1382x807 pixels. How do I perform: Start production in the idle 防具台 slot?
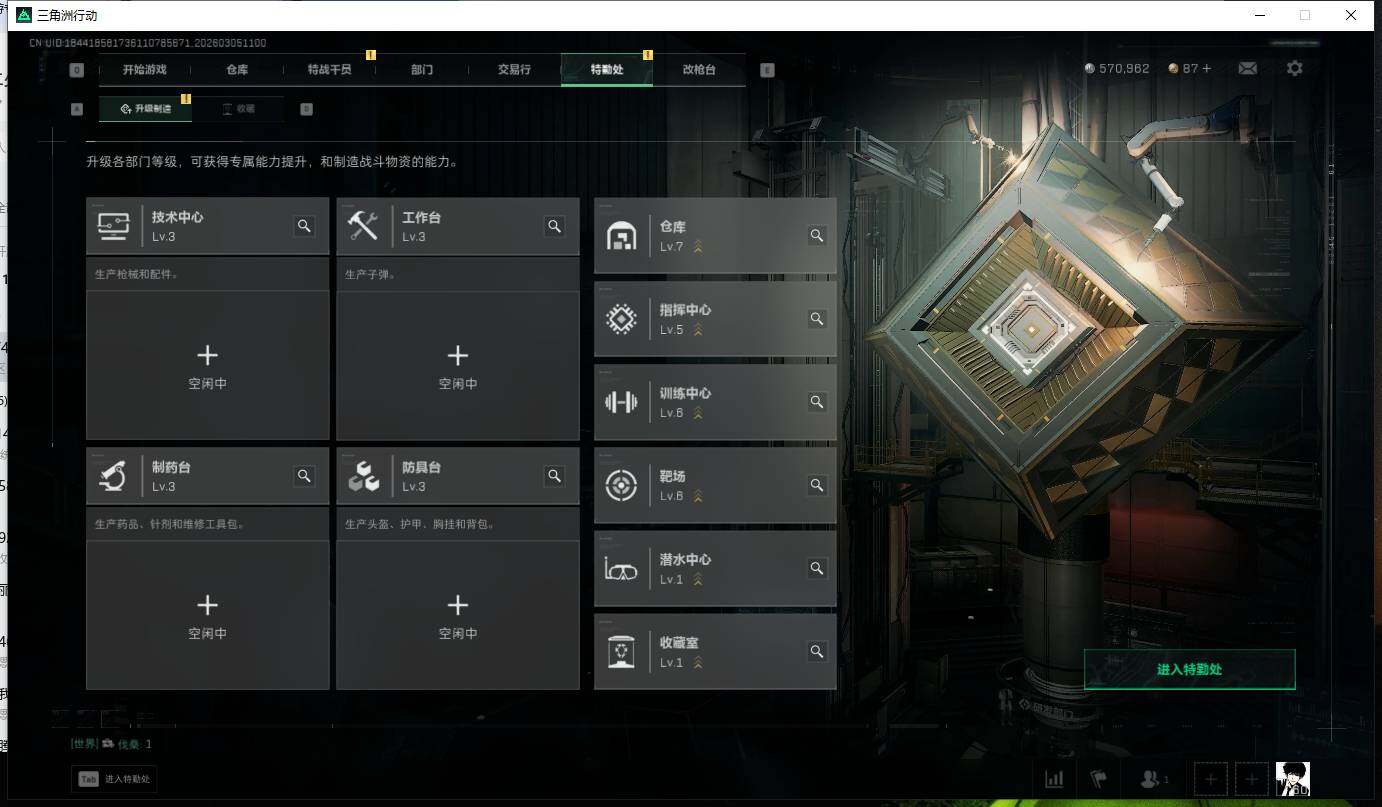click(458, 616)
